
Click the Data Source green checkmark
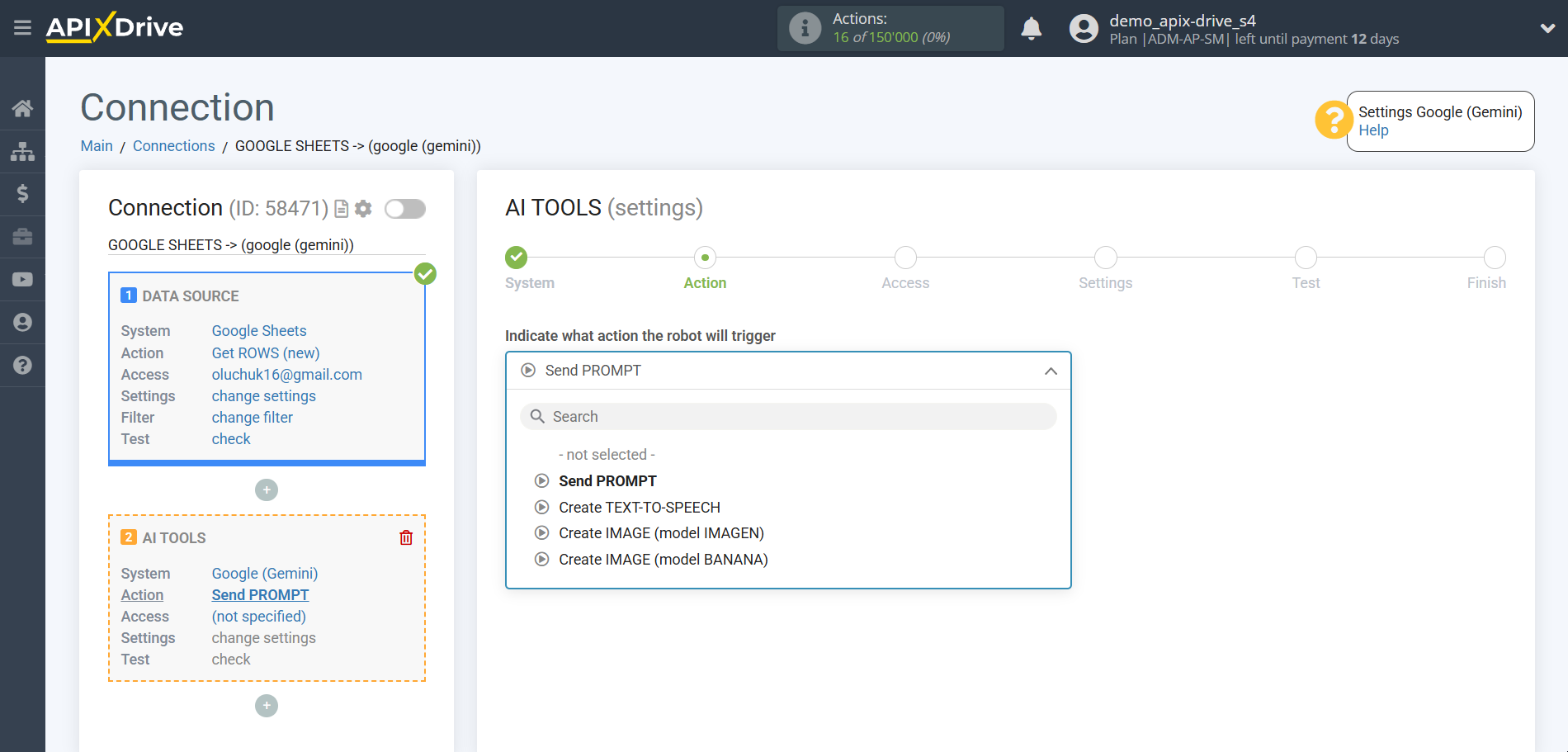[425, 273]
